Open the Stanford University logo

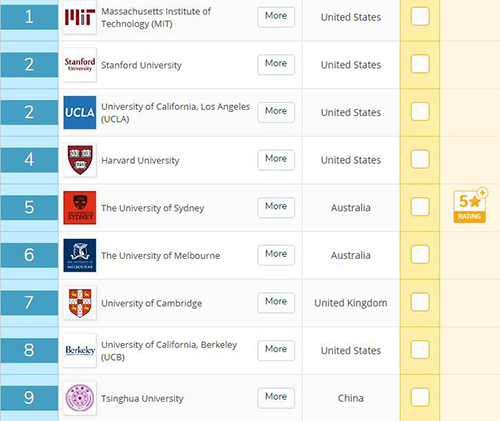80,65
